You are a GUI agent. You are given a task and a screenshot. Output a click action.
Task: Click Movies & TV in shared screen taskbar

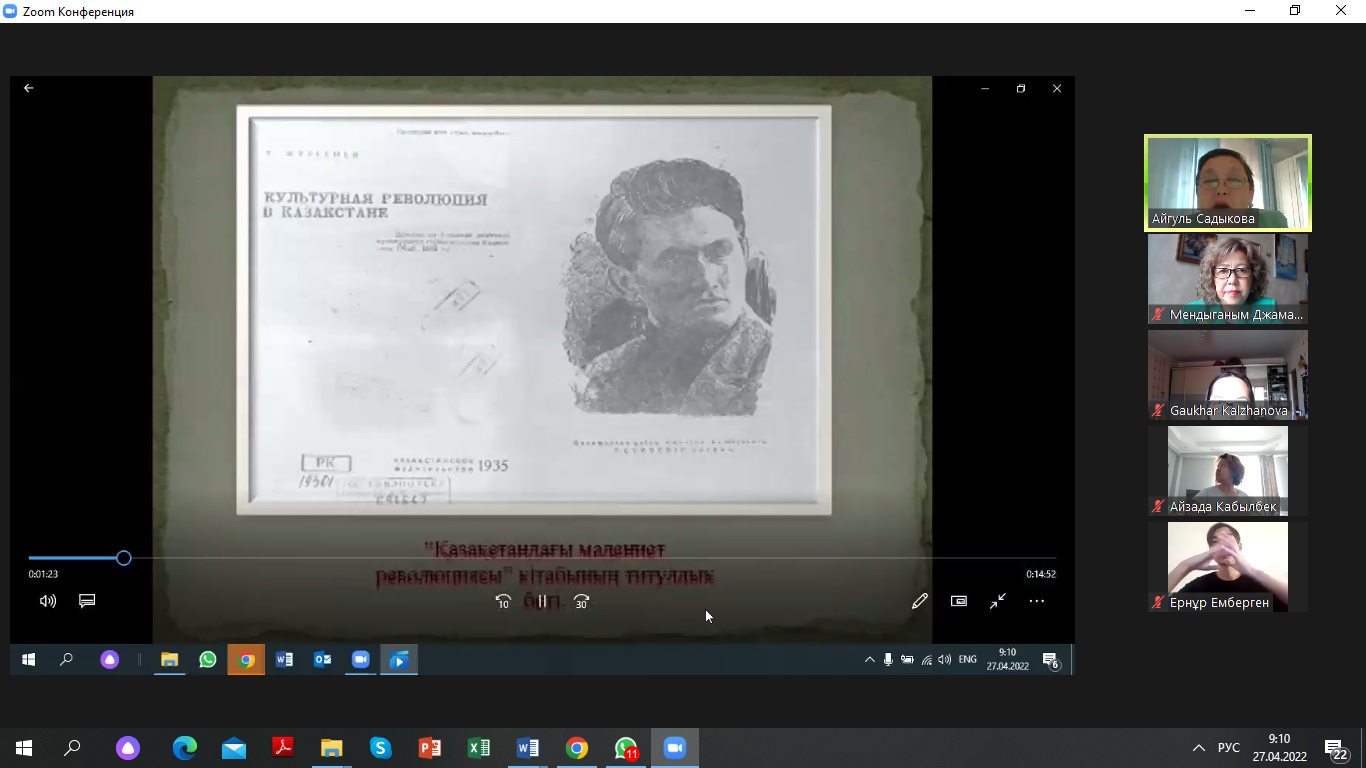coord(399,660)
